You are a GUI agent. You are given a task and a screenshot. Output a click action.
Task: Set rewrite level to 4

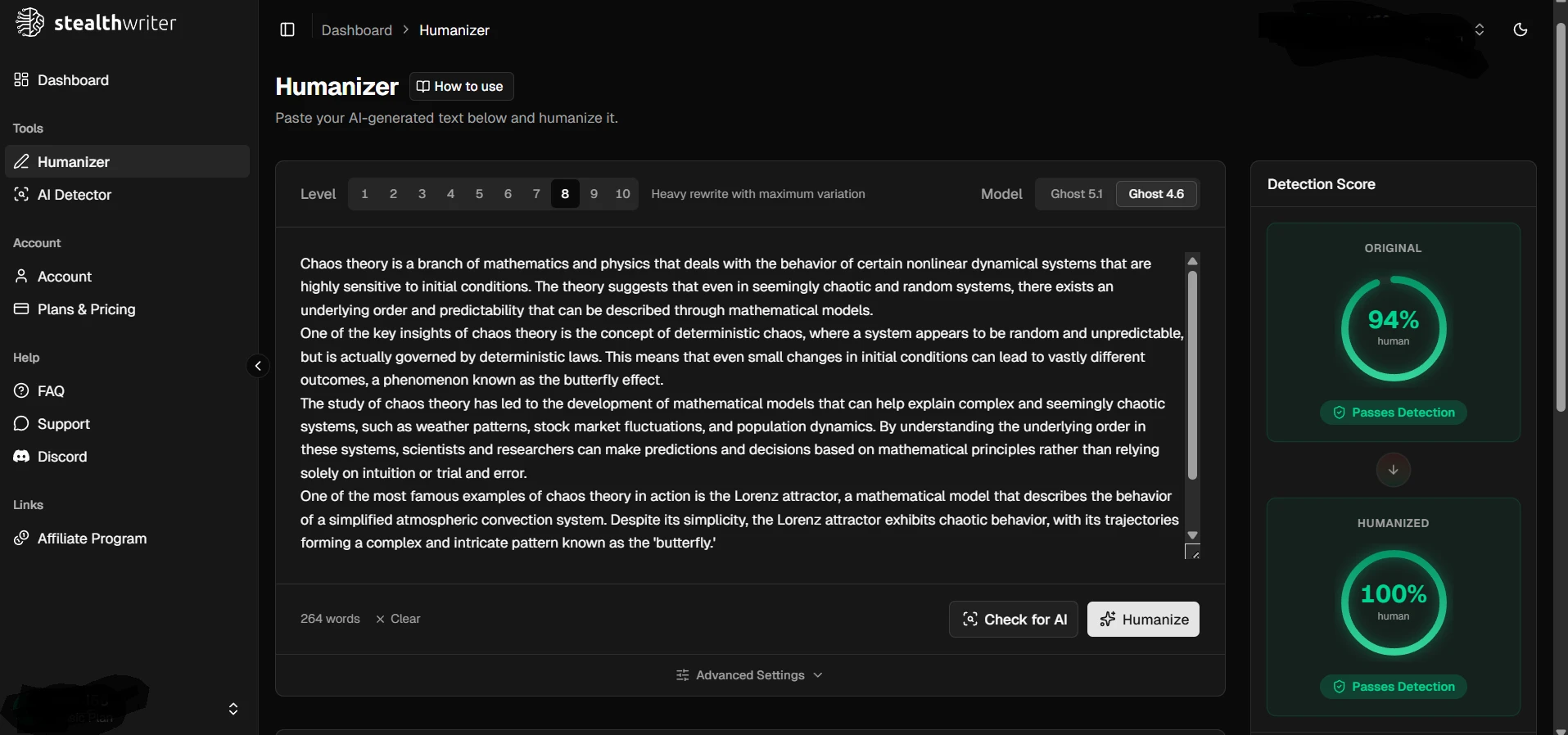click(450, 194)
